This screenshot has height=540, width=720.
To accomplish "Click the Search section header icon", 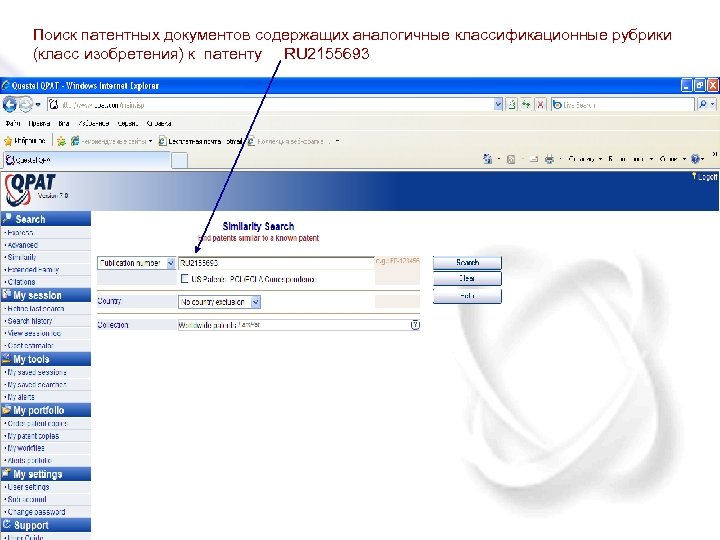I will coord(7,219).
